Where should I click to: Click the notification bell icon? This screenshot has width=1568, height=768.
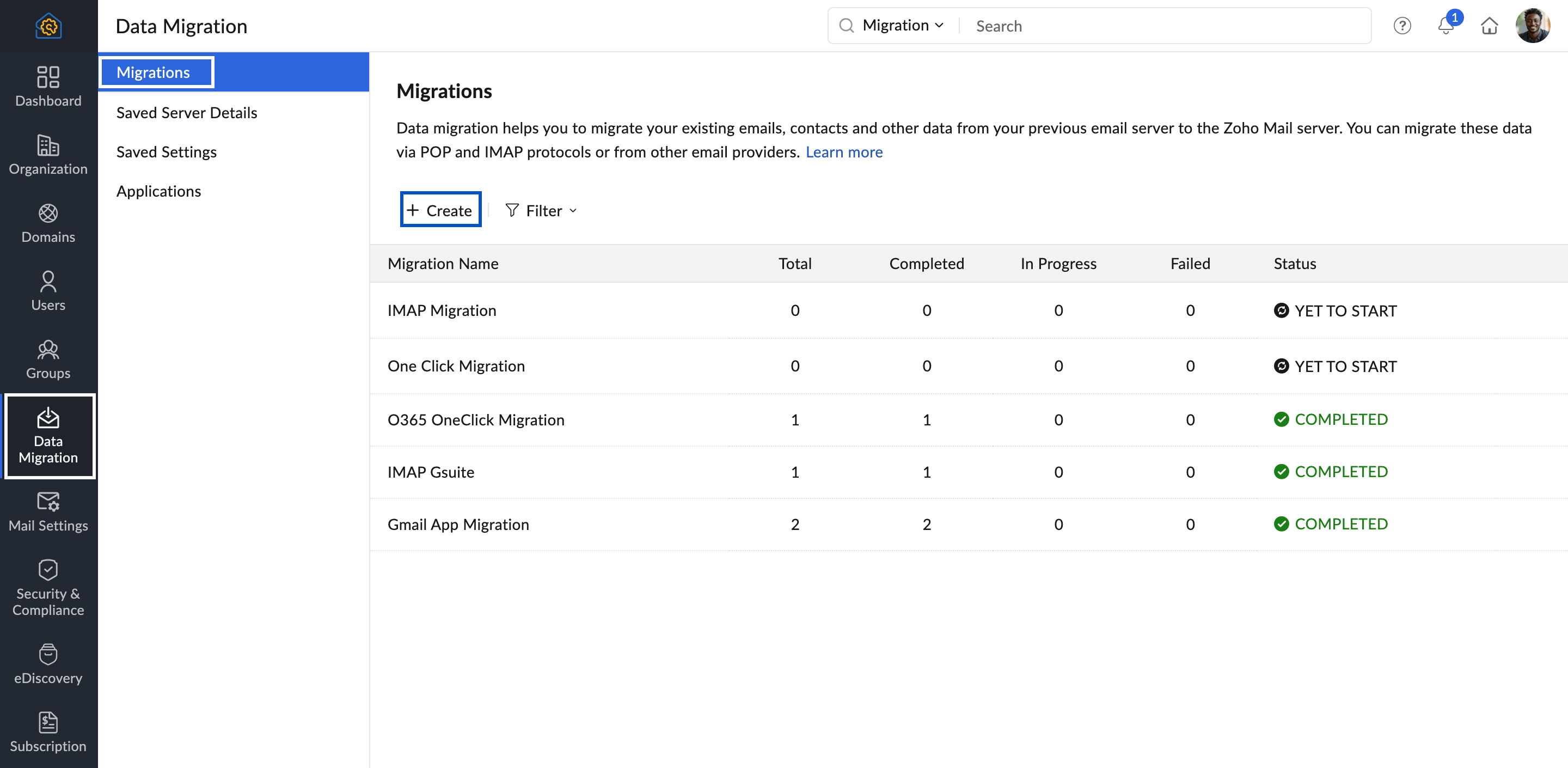click(x=1445, y=26)
